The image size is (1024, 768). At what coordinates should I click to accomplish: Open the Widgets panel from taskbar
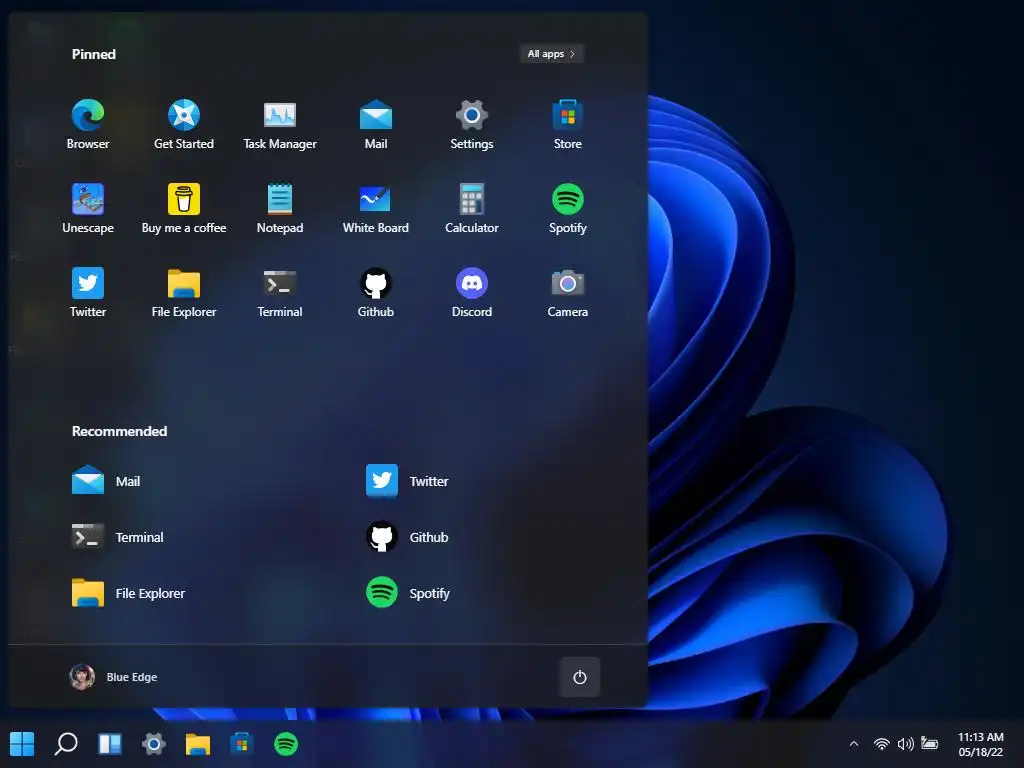110,744
